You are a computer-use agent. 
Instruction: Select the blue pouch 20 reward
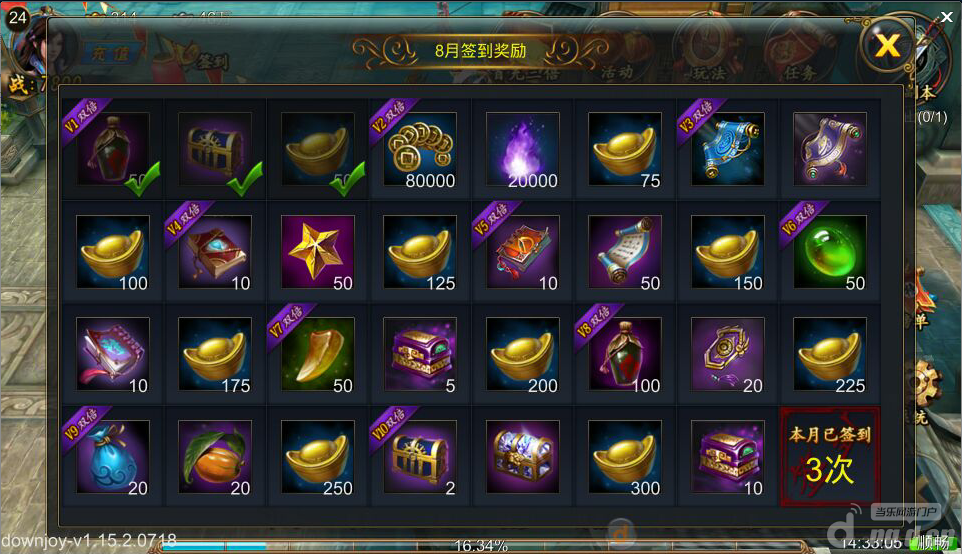pos(113,456)
